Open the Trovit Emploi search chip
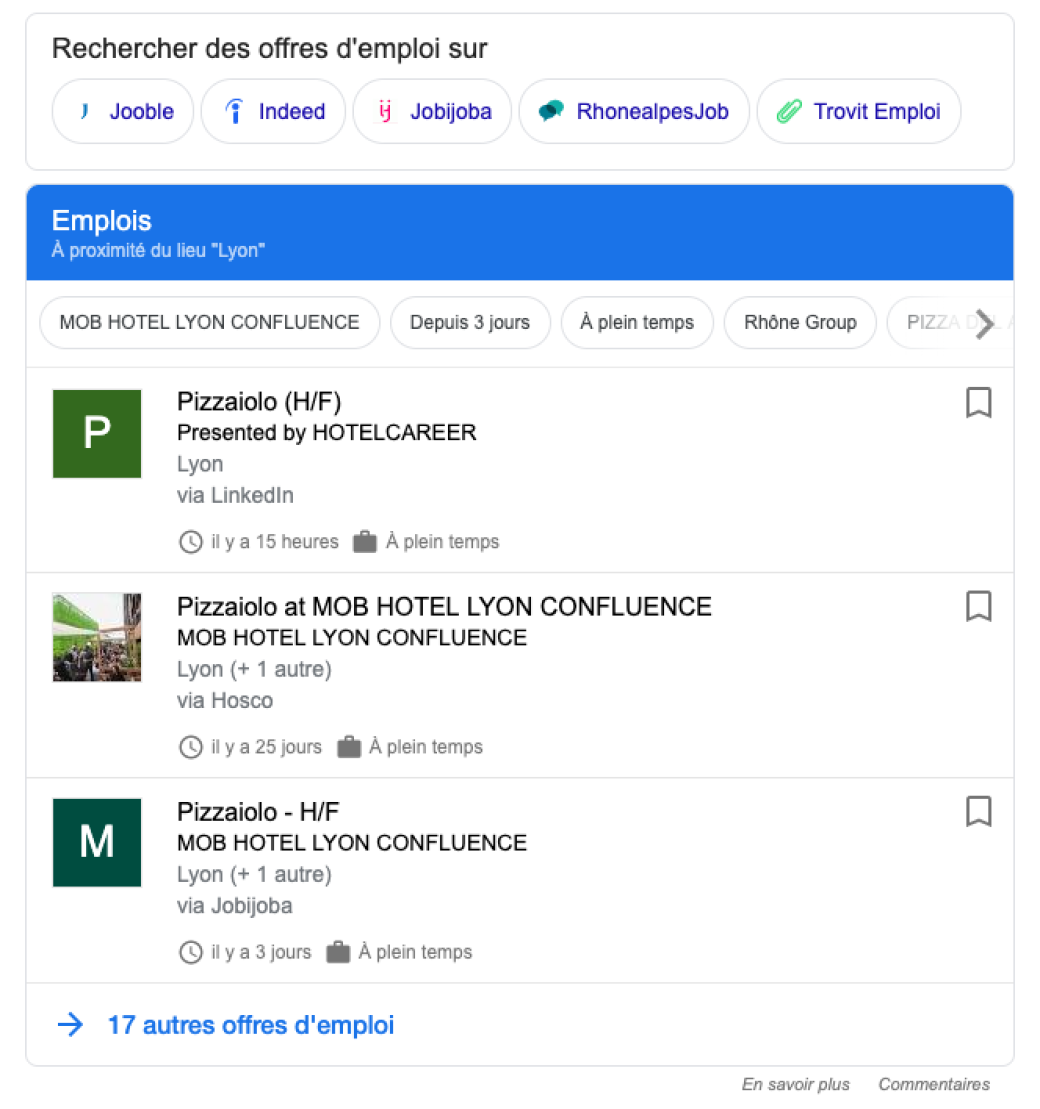Screen dimensions: 1040x1109 coord(858,111)
